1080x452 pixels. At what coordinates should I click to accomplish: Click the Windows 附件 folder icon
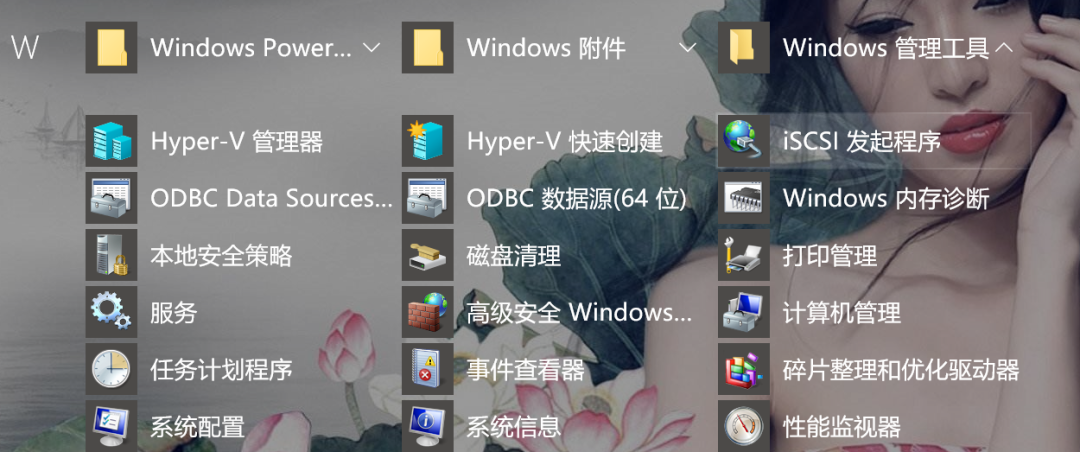click(428, 48)
